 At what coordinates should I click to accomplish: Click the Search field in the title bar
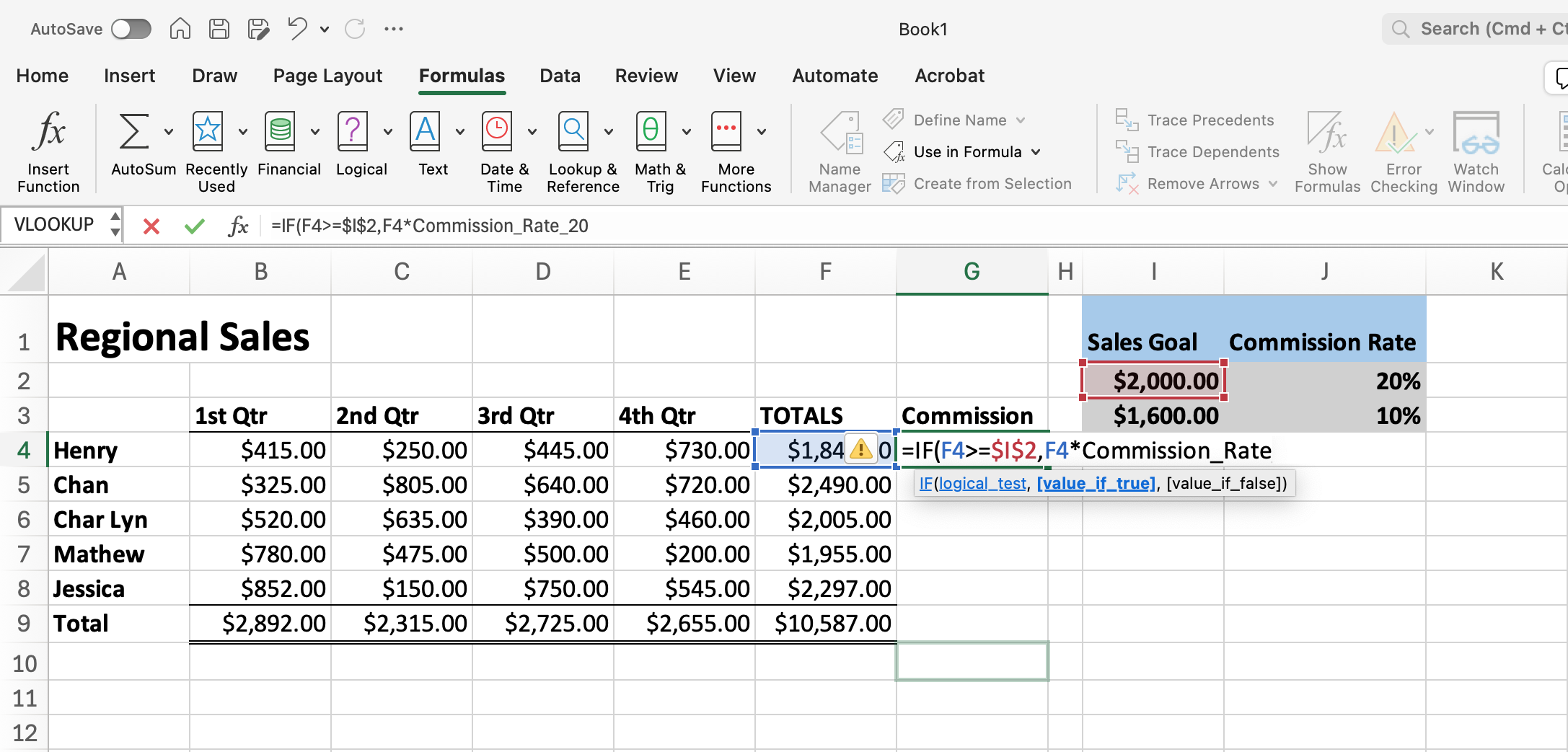pos(1475,29)
